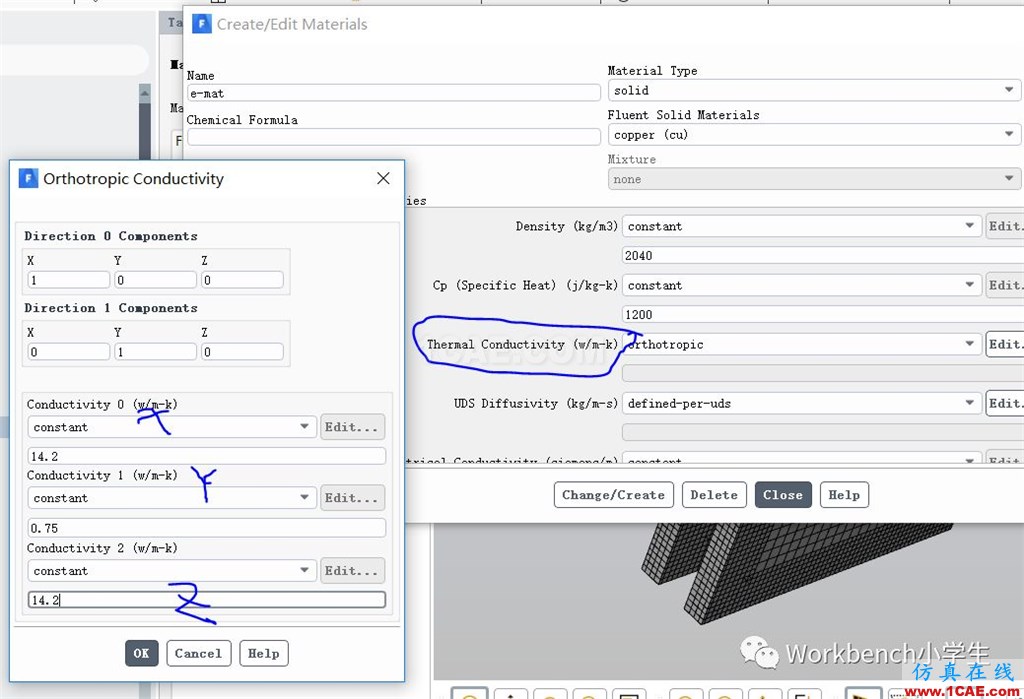Click Edit button for UDS Diffusivity

point(1004,403)
